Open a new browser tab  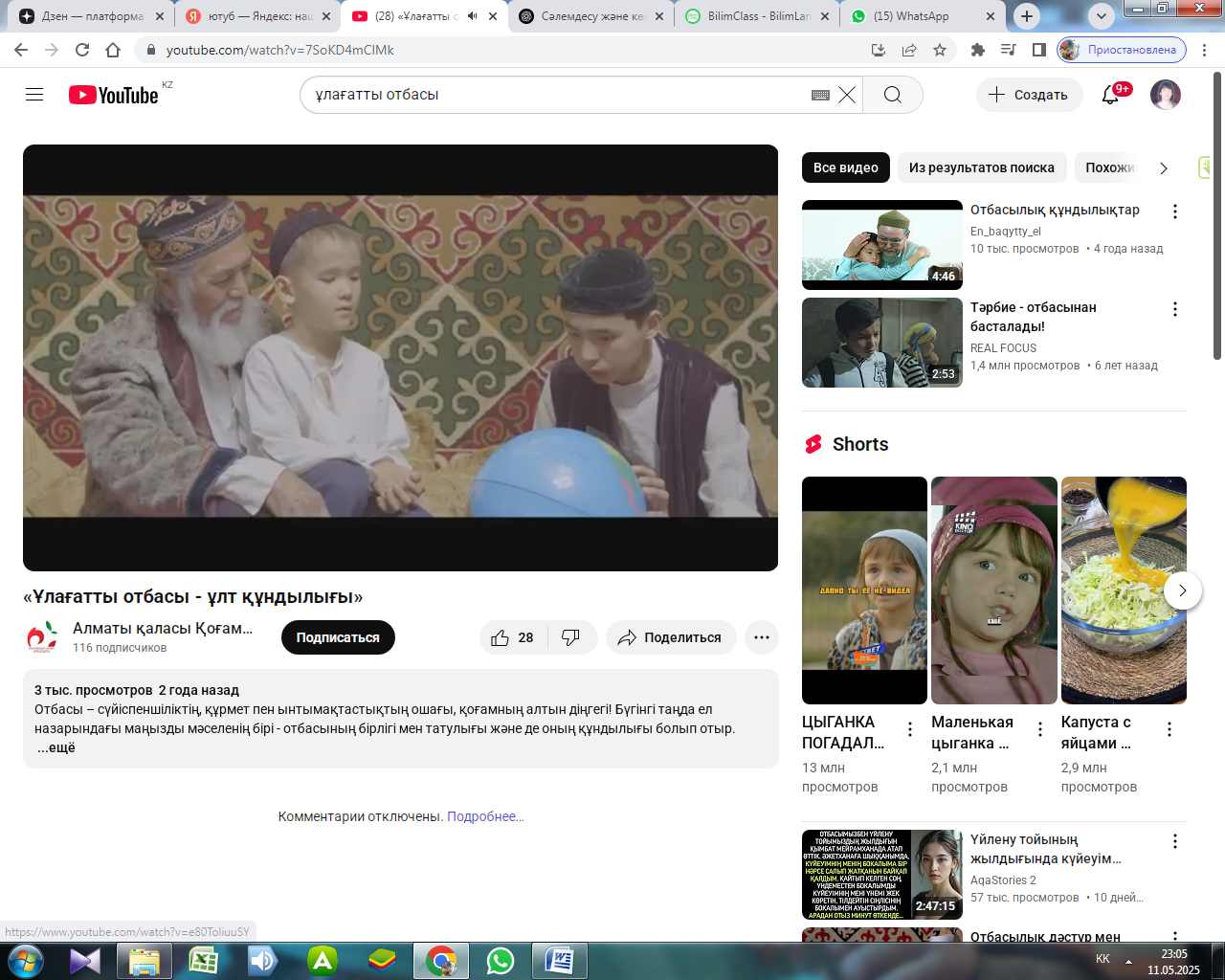point(1027,16)
